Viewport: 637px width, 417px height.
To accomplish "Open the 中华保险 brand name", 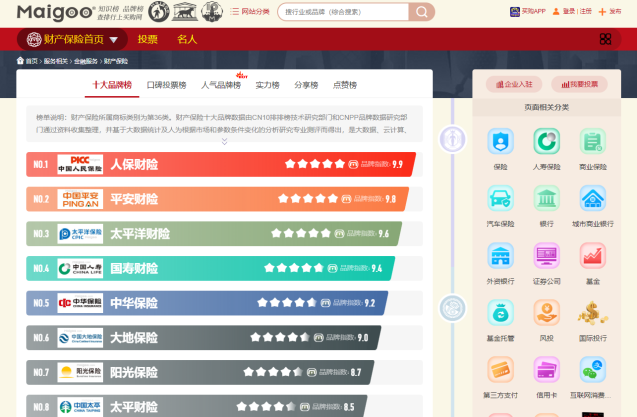I will 134,303.
